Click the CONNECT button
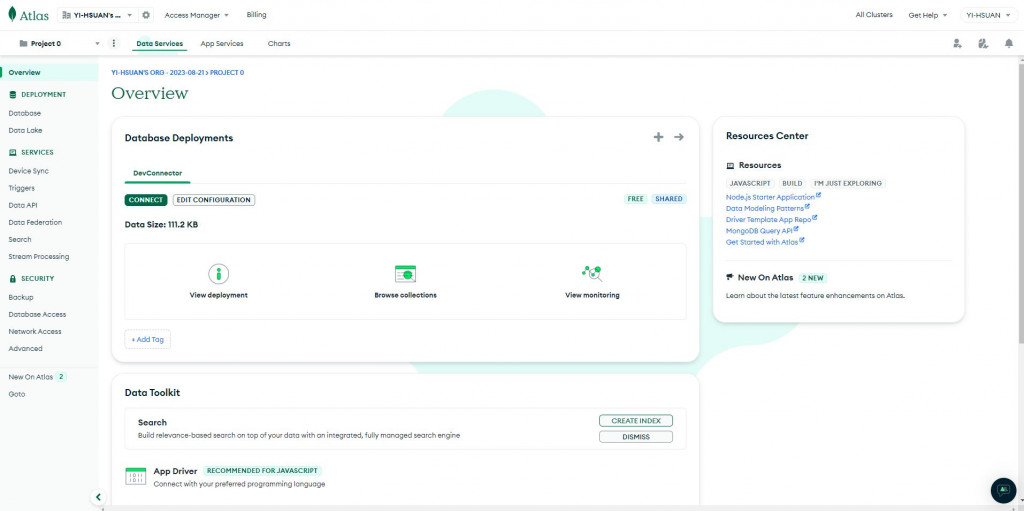The image size is (1024, 511). tap(146, 200)
